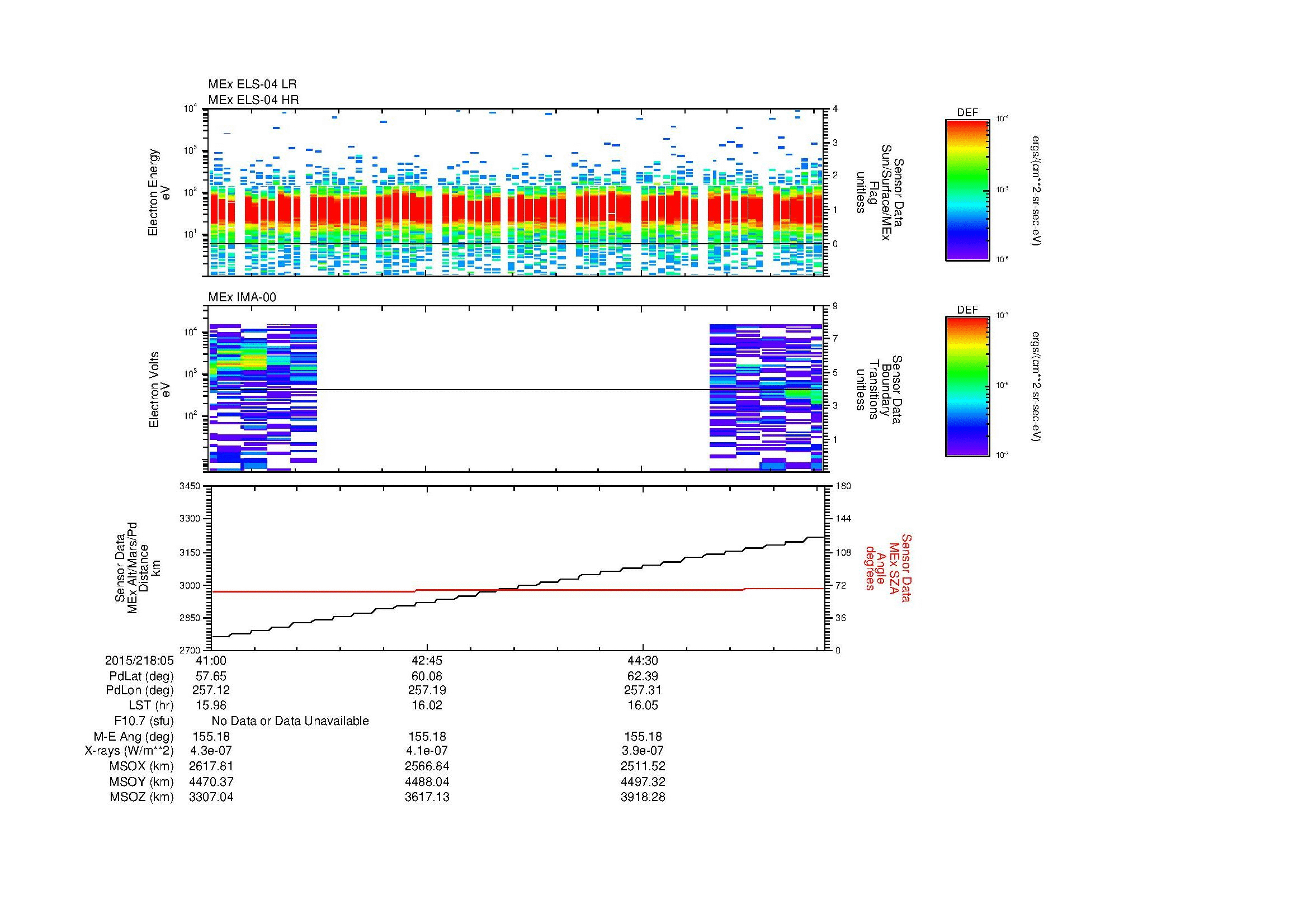Click the 'Electron Volts eV' axis label
This screenshot has height=924, width=1308.
click(159, 390)
